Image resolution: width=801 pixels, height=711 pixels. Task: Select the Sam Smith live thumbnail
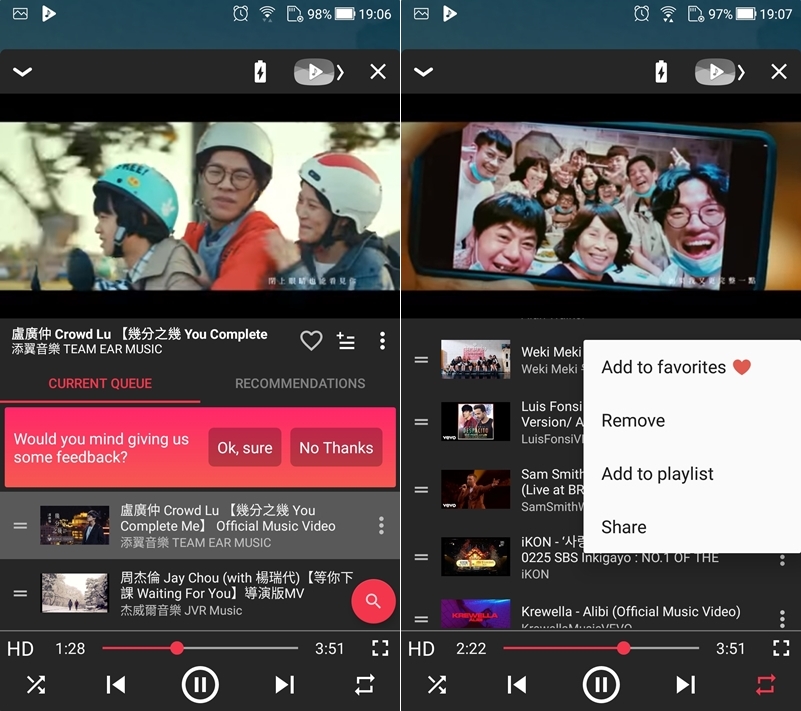click(x=476, y=489)
